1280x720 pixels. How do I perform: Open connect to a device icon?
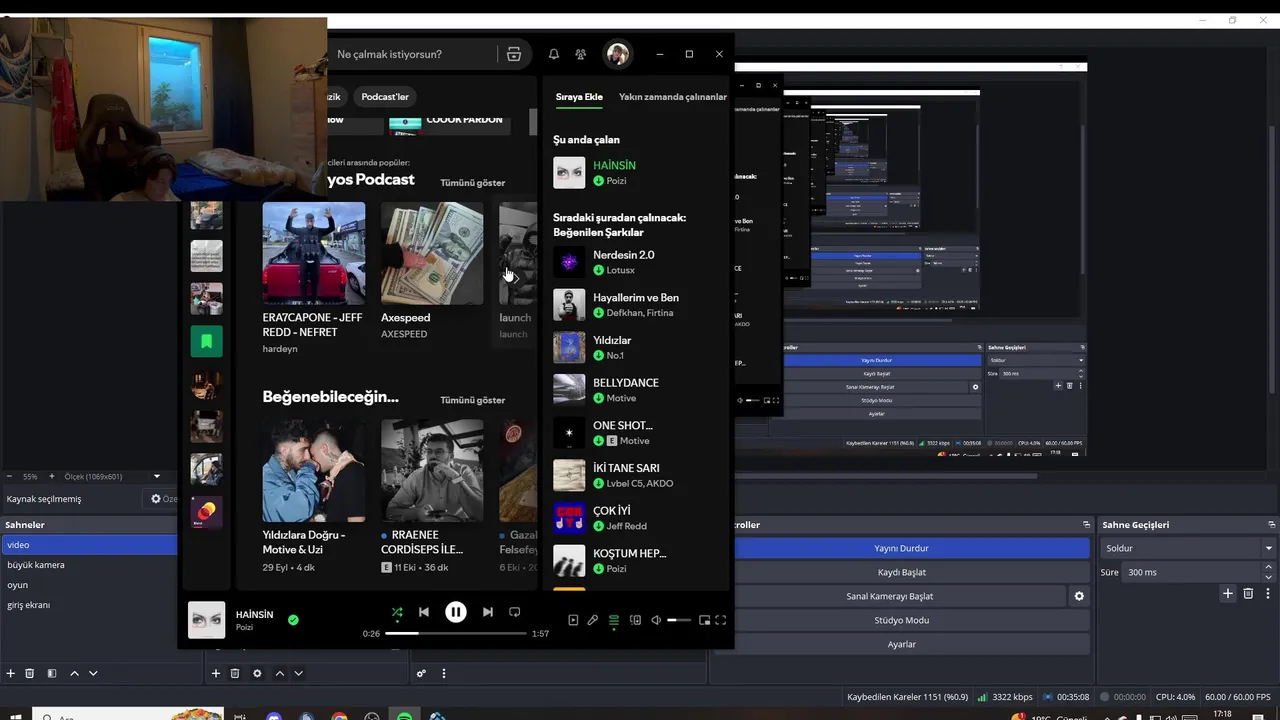[x=635, y=620]
